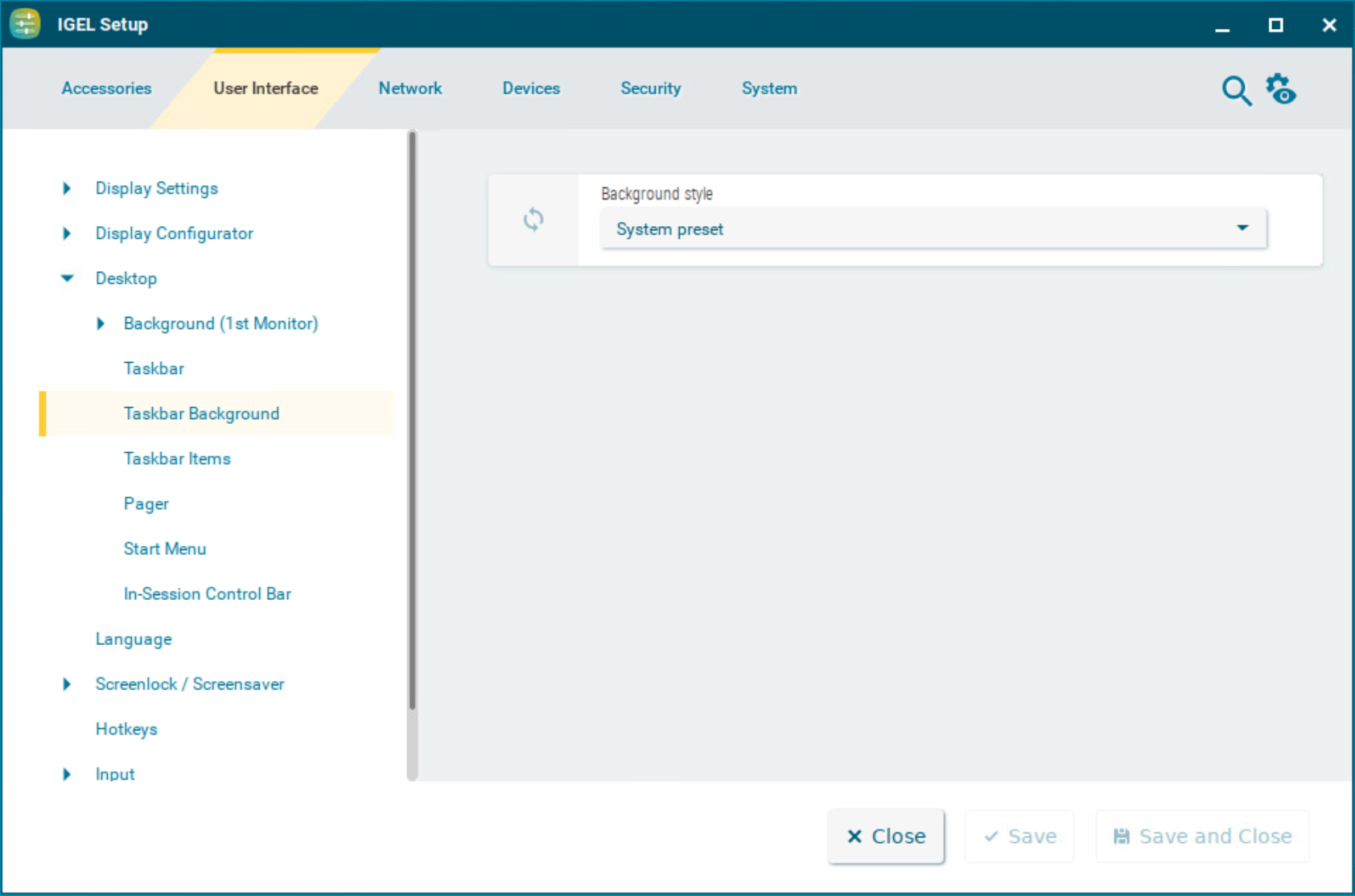This screenshot has width=1355, height=896.
Task: Collapse the Desktop tree section
Action: (x=67, y=278)
